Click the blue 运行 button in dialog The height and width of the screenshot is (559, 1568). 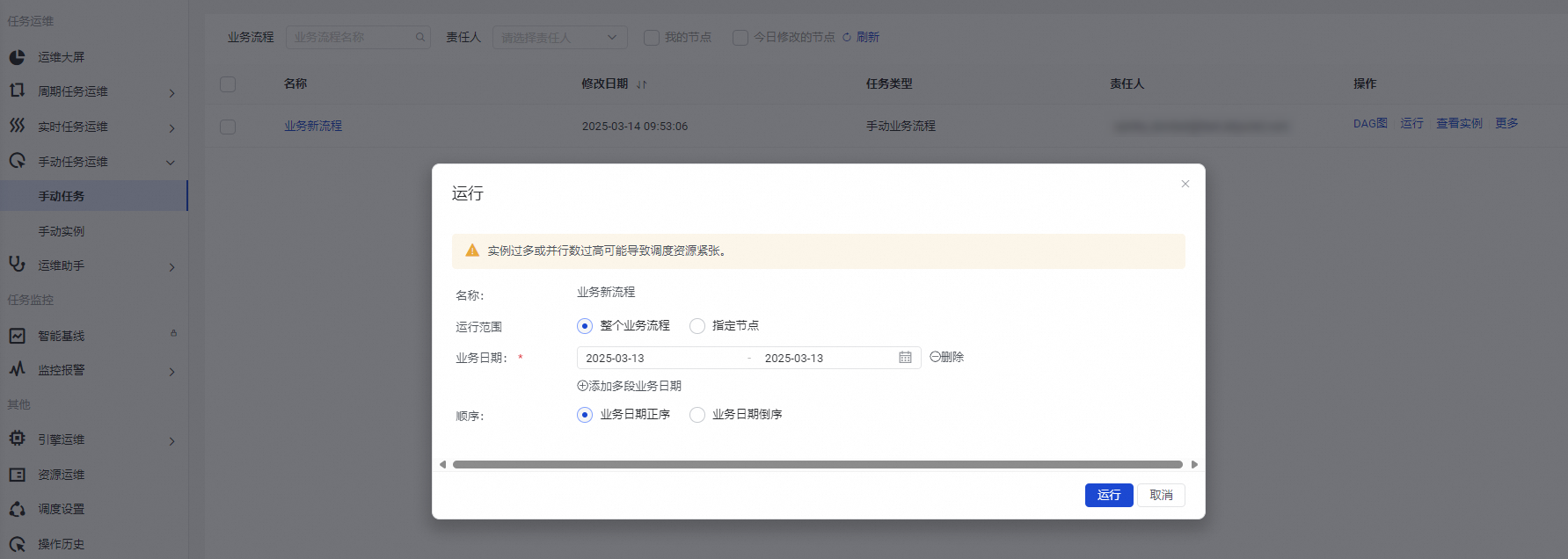[1109, 495]
